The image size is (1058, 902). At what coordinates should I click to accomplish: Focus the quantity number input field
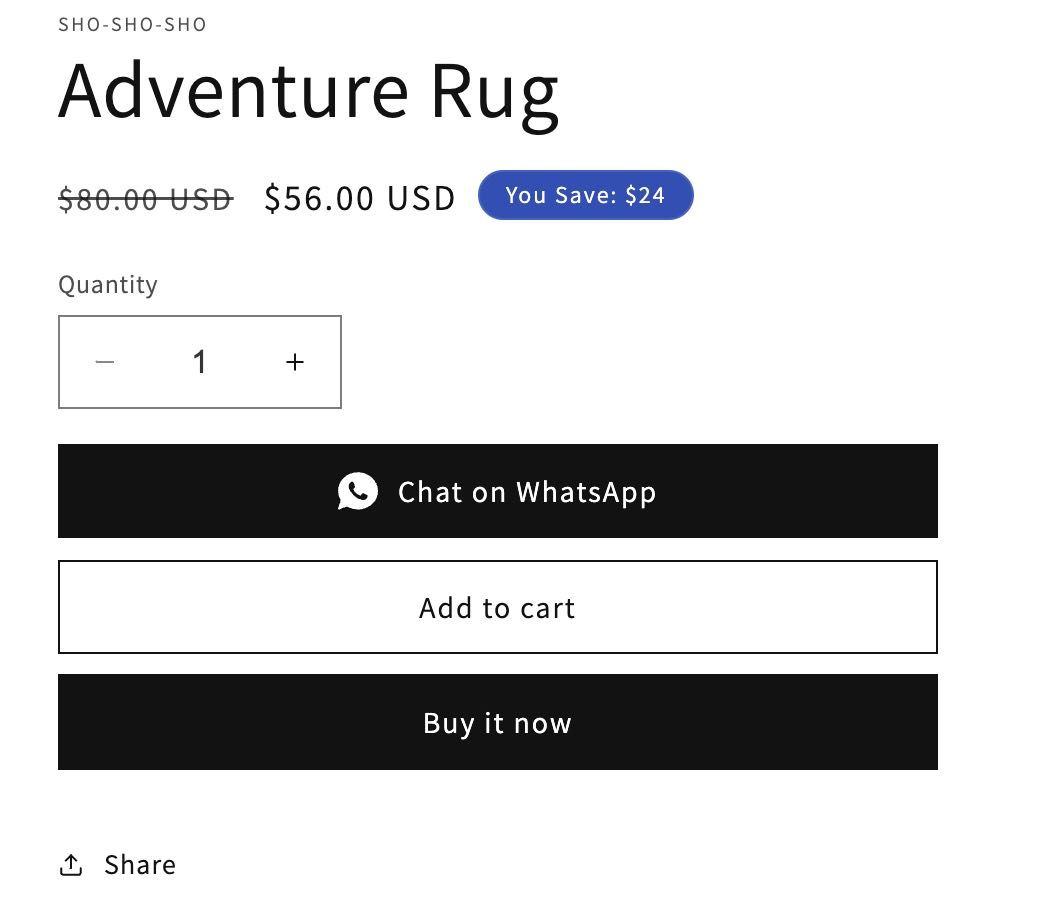[x=200, y=362]
